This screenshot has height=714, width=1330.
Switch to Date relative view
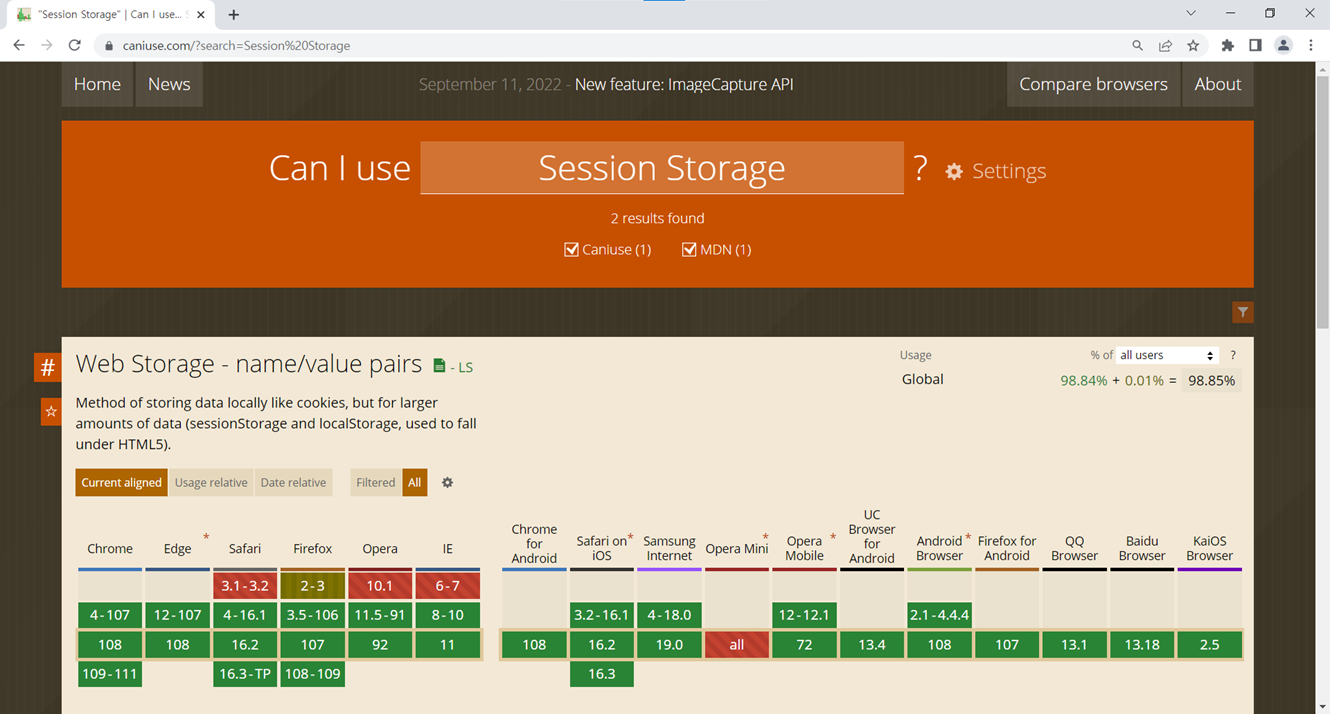[293, 482]
